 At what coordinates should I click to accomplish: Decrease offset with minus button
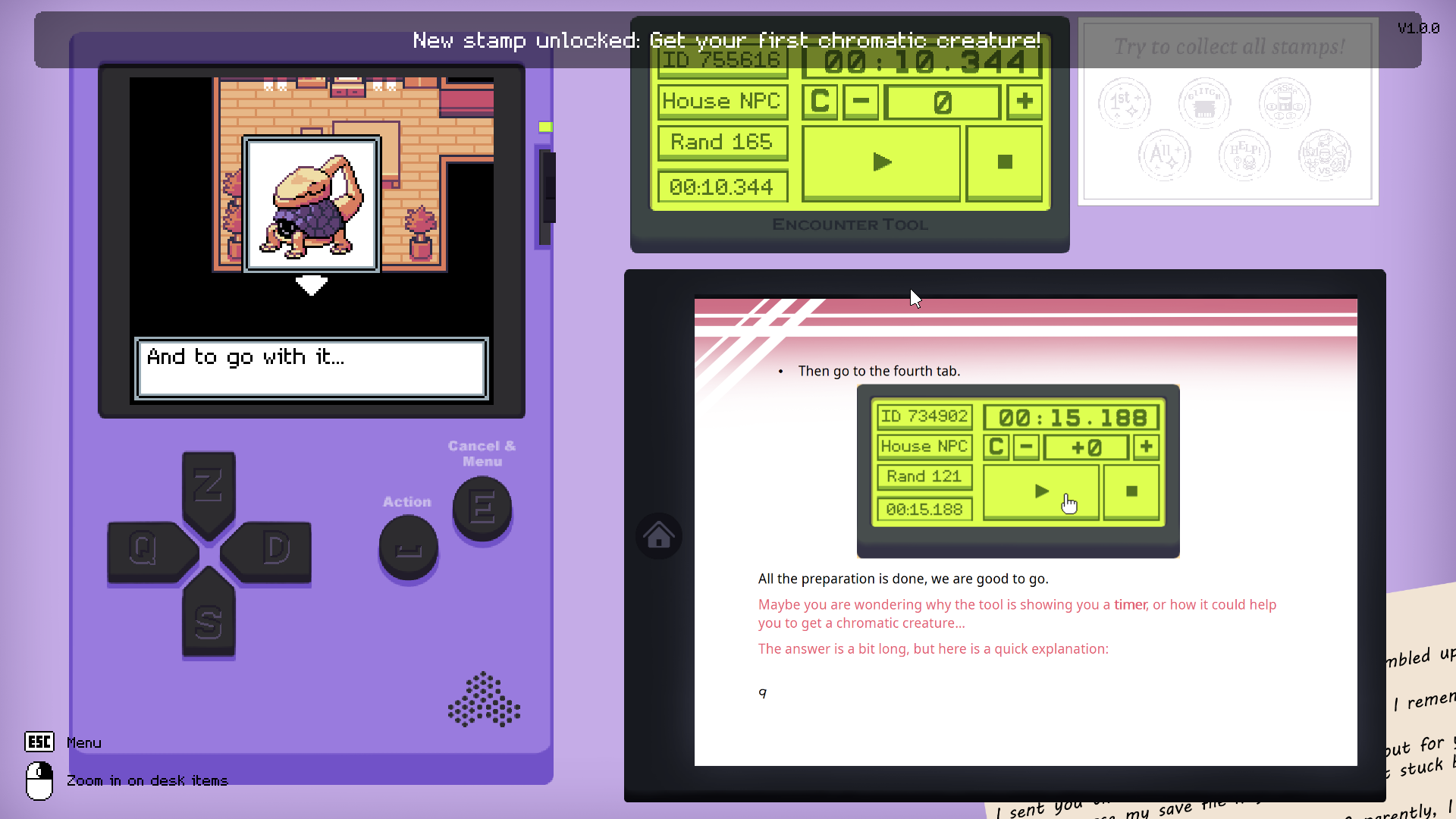[x=861, y=102]
